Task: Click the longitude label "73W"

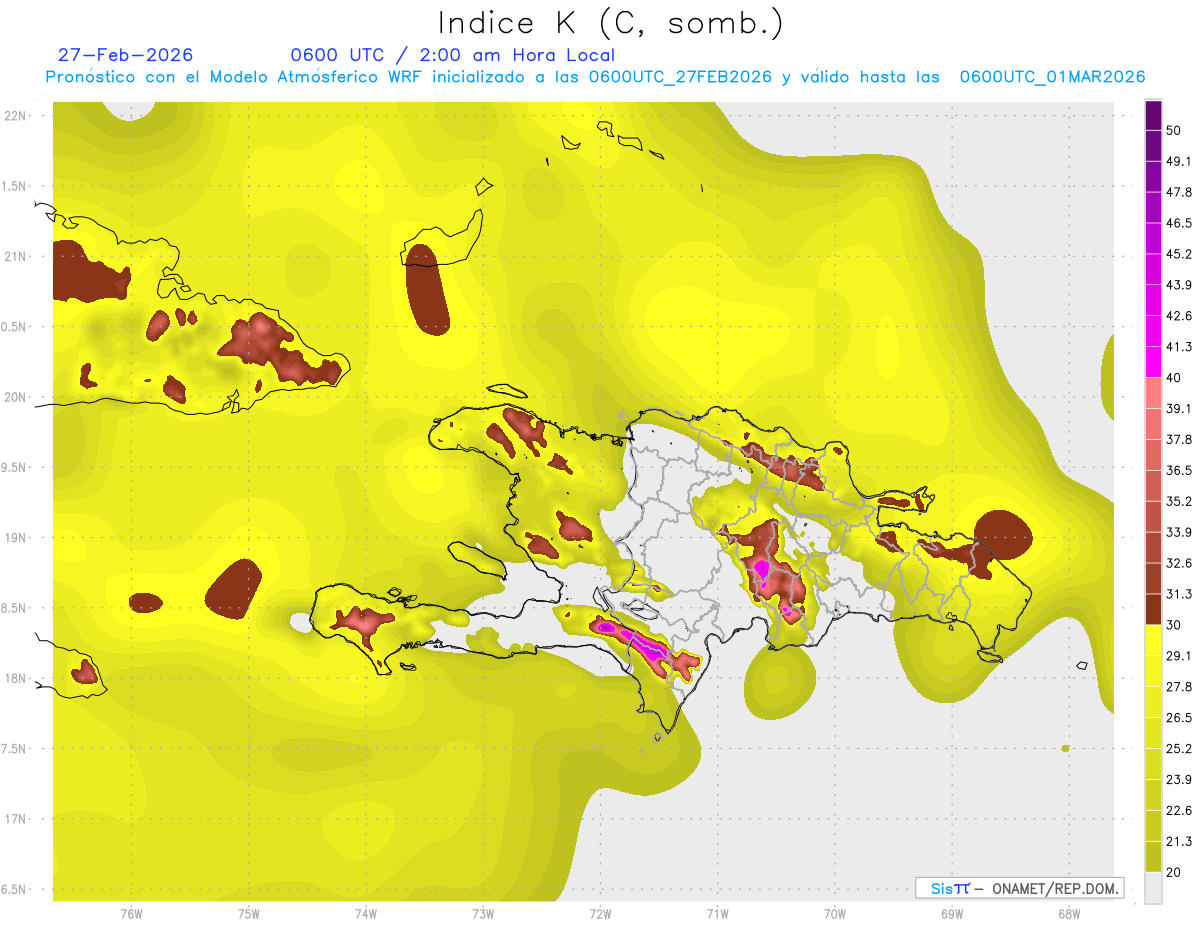Action: (x=483, y=914)
